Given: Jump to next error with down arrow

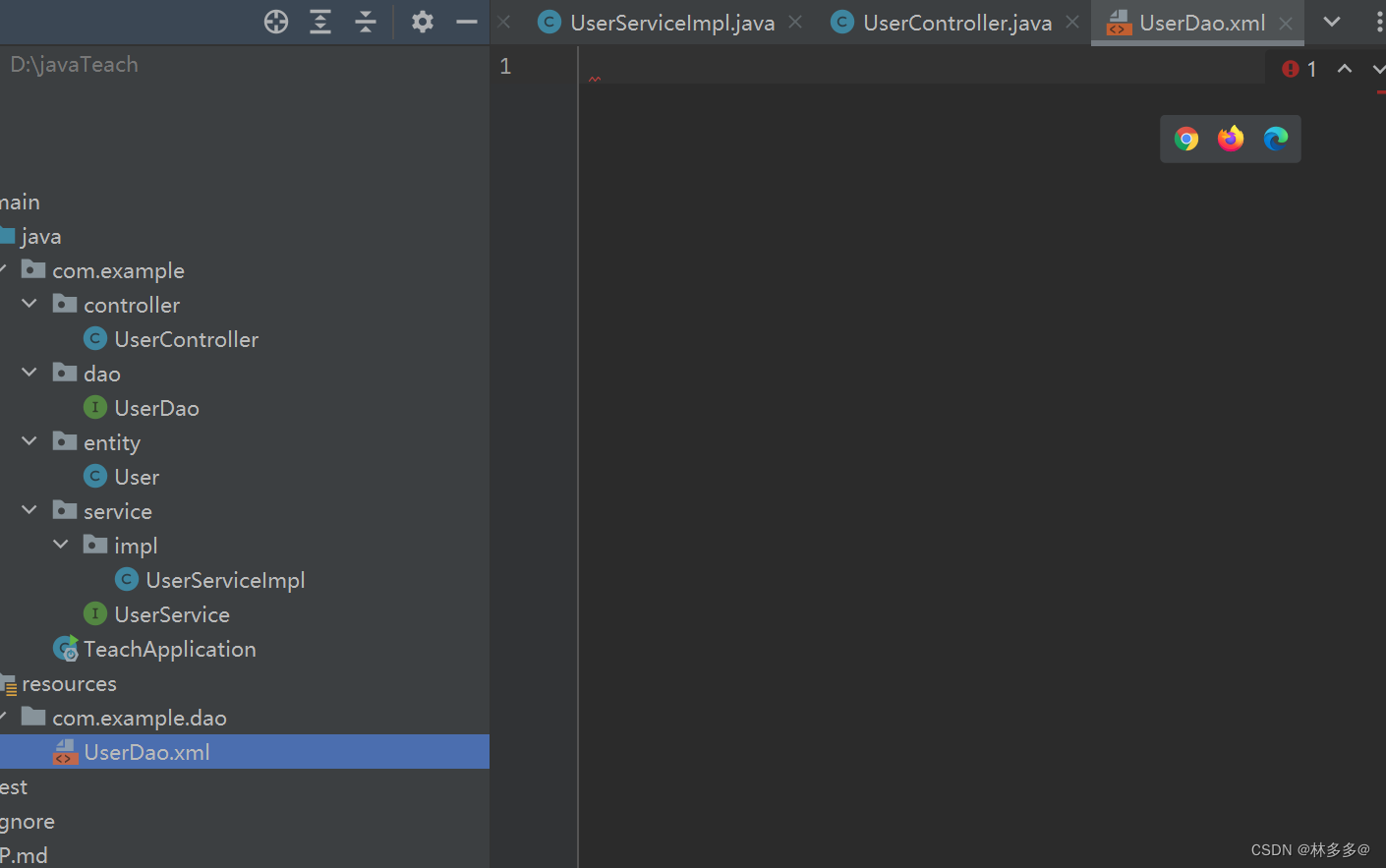Looking at the screenshot, I should (1378, 69).
